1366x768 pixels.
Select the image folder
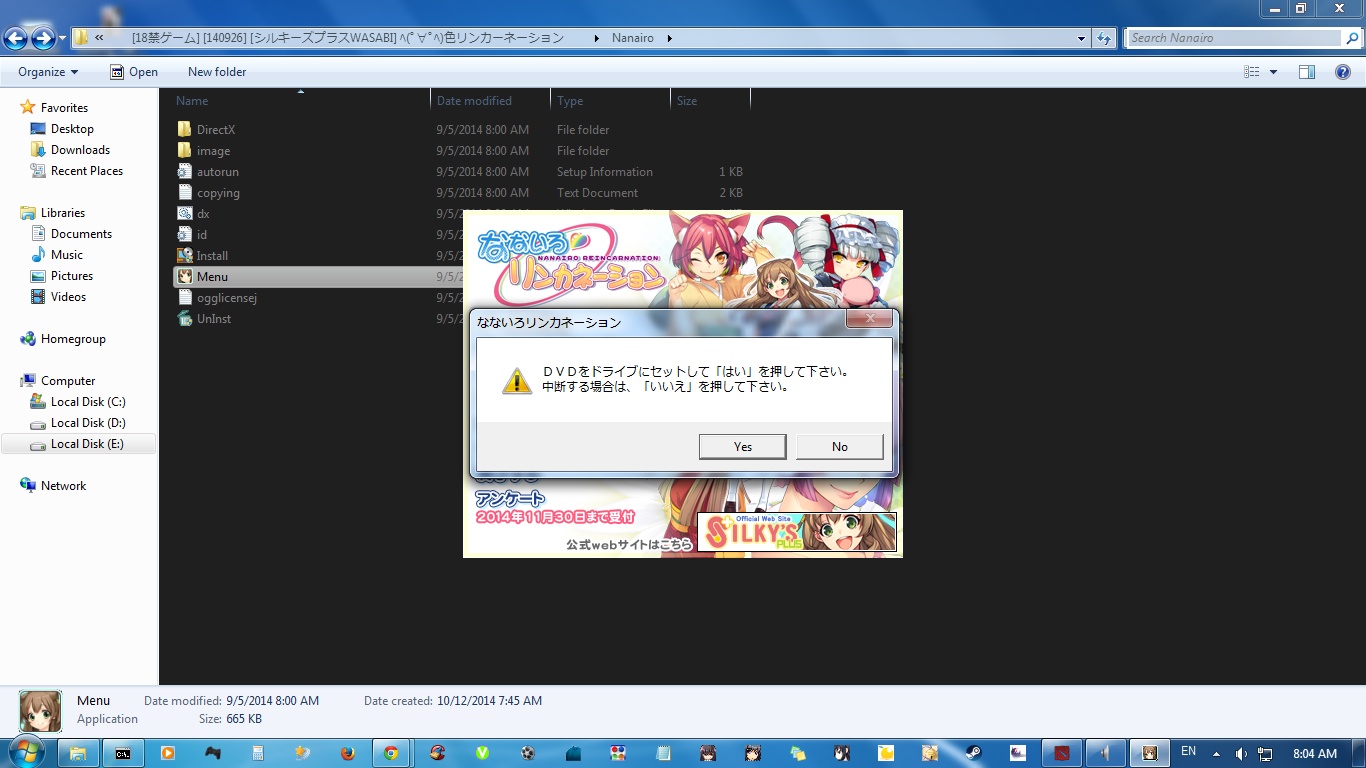point(213,151)
